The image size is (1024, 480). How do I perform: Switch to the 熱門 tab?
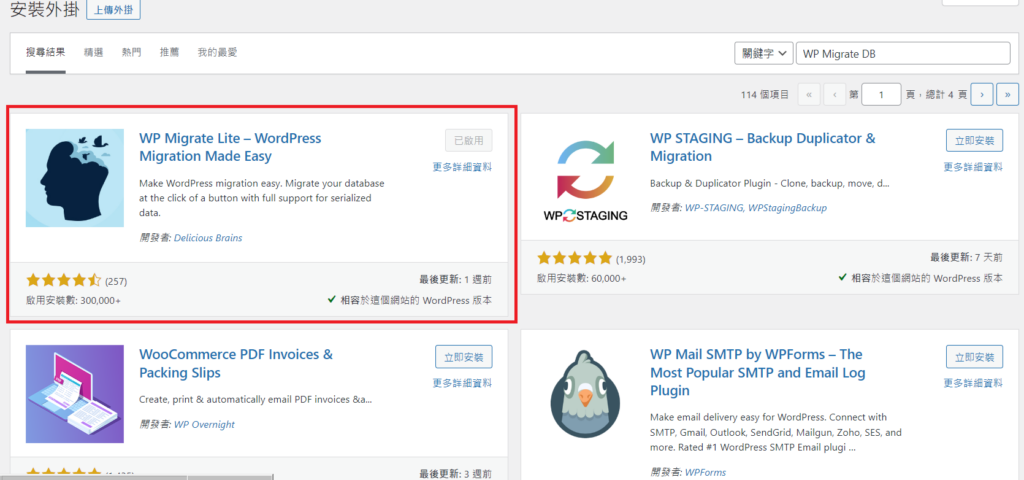pyautogui.click(x=131, y=52)
